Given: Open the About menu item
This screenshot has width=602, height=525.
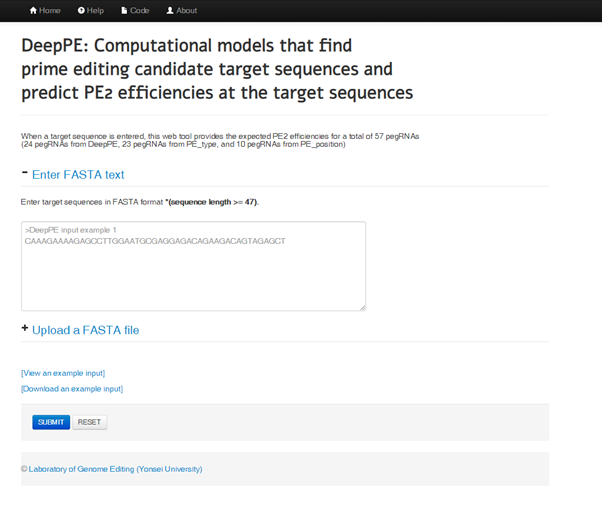Looking at the screenshot, I should click(186, 11).
